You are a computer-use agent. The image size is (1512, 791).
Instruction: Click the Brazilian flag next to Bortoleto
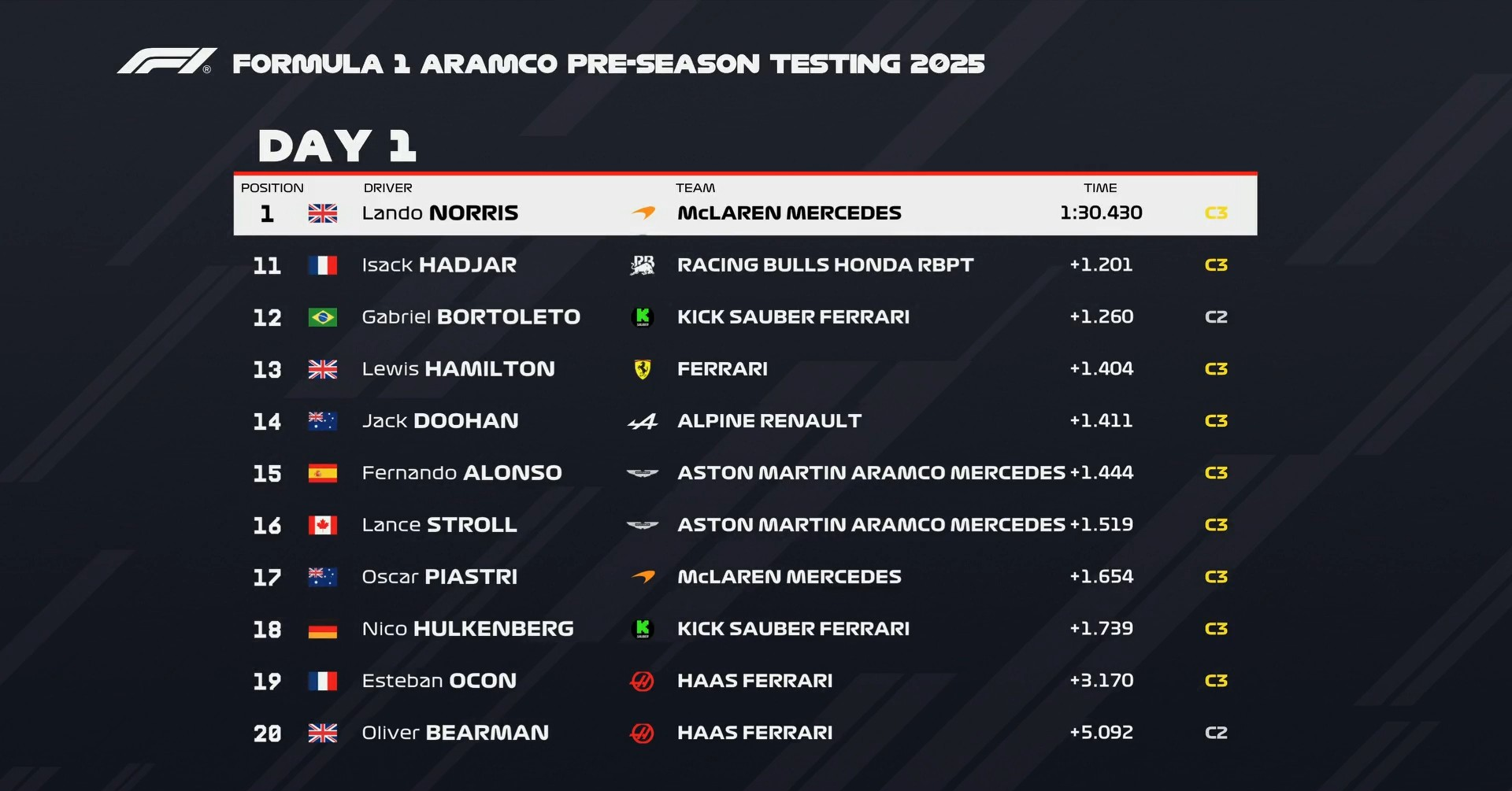(x=322, y=317)
